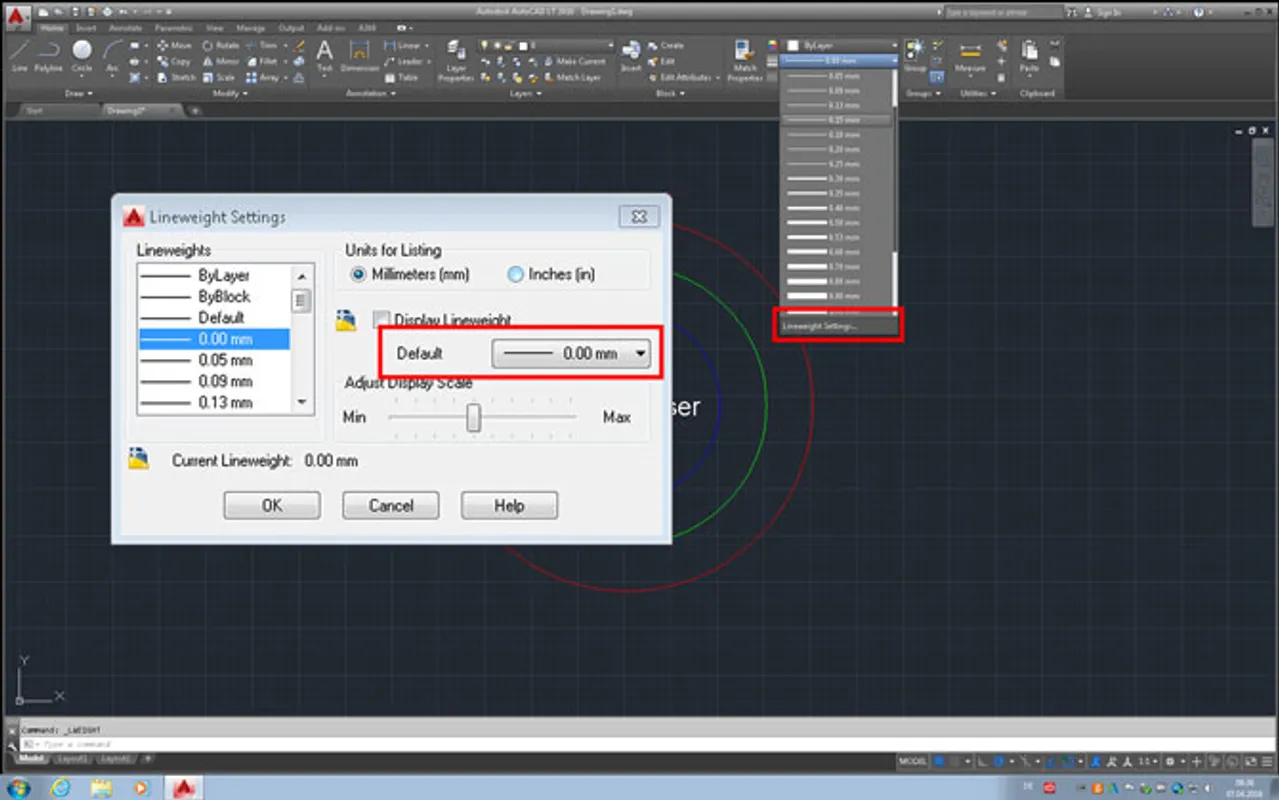Enable the Display Lineweight checkbox
Viewport: 1279px width, 800px height.
[381, 319]
